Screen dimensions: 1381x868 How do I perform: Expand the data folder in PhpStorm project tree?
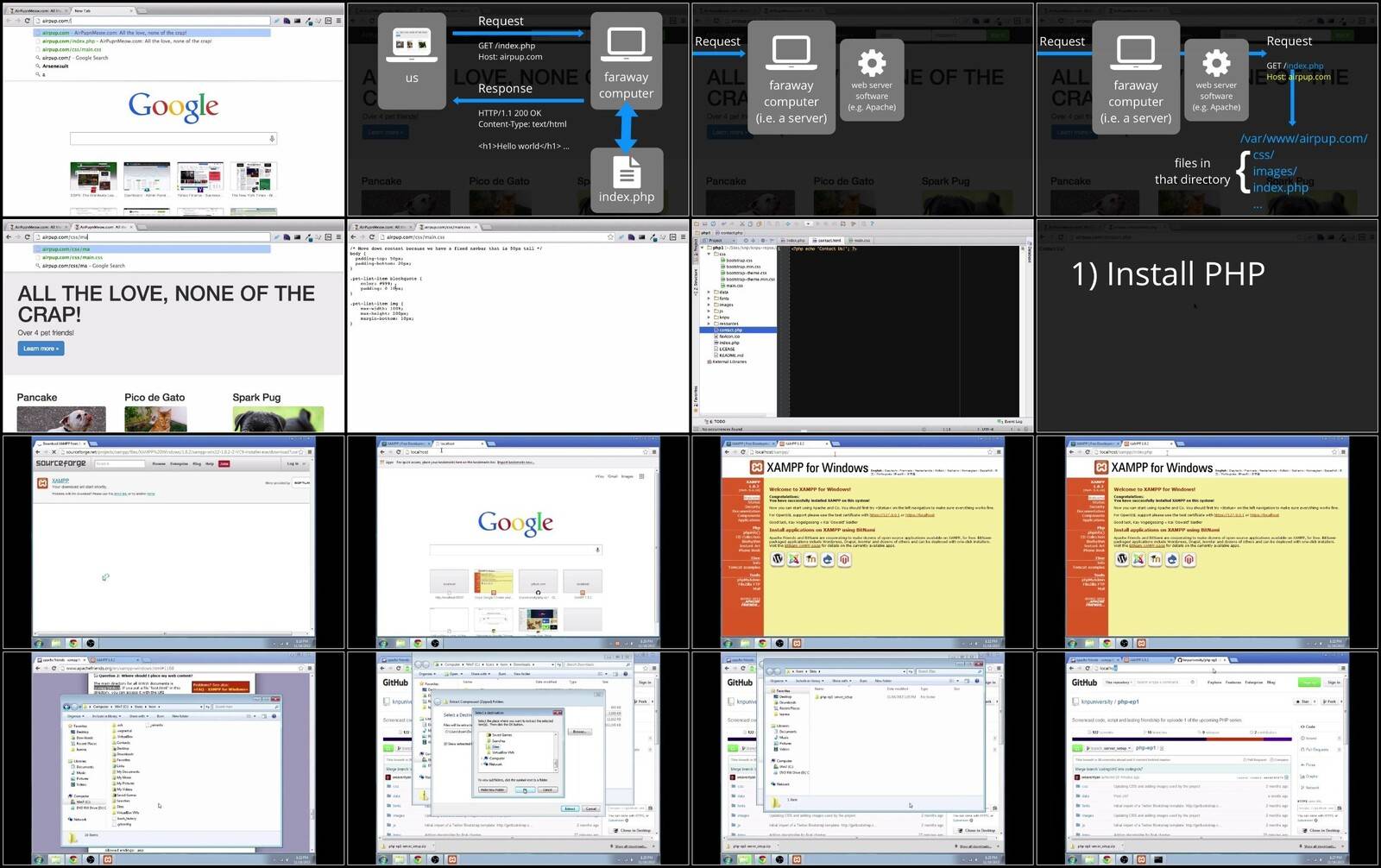709,292
